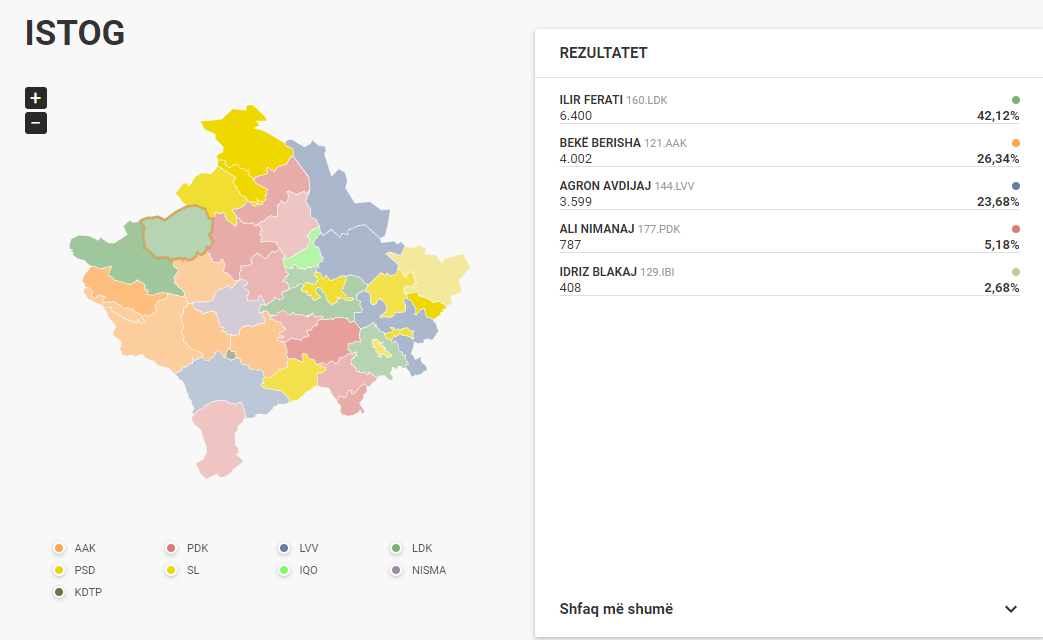1043x640 pixels.
Task: Click the 121.AAK party code
Action: [x=665, y=143]
